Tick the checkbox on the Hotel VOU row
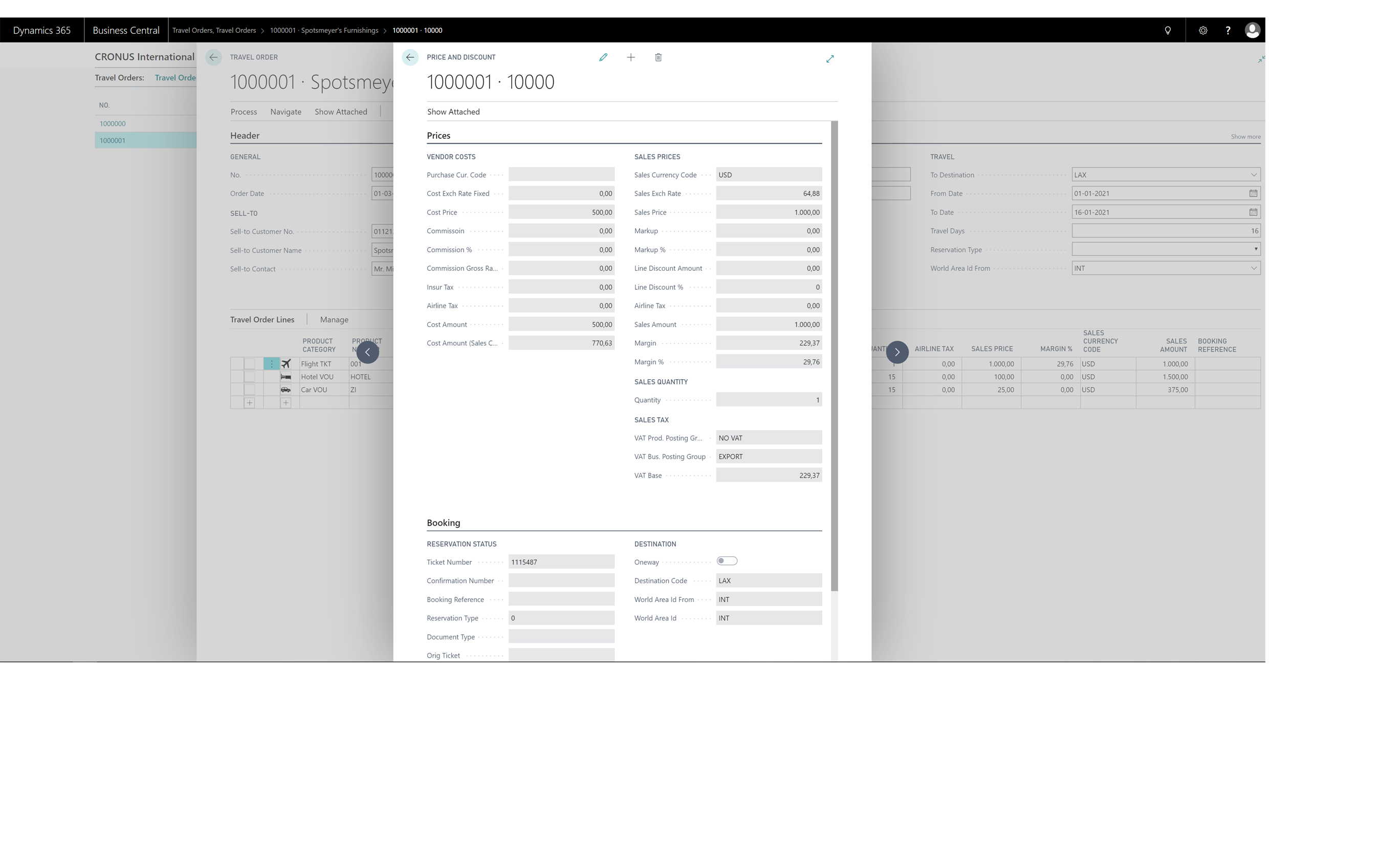 click(x=250, y=377)
